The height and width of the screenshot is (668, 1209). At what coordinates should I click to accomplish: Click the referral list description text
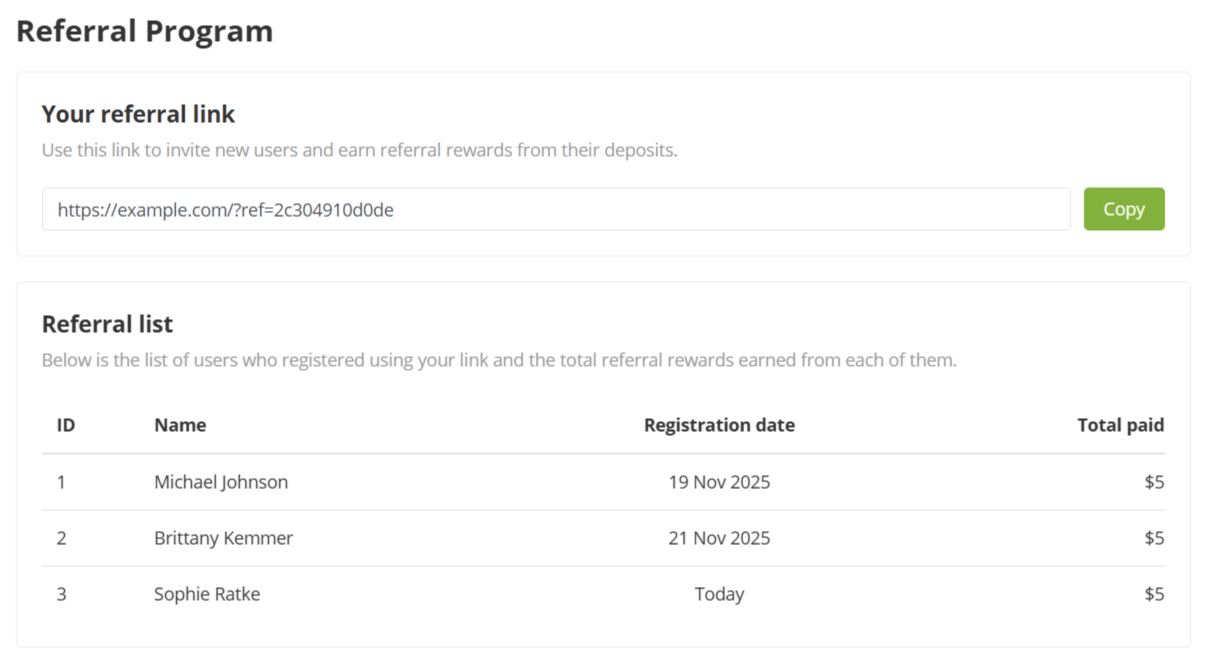499,360
